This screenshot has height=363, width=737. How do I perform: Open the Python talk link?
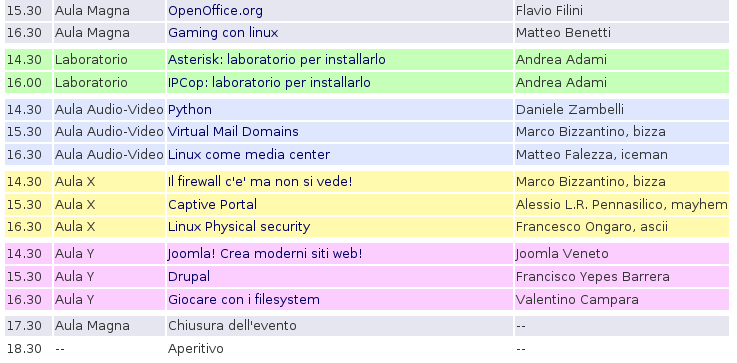190,110
